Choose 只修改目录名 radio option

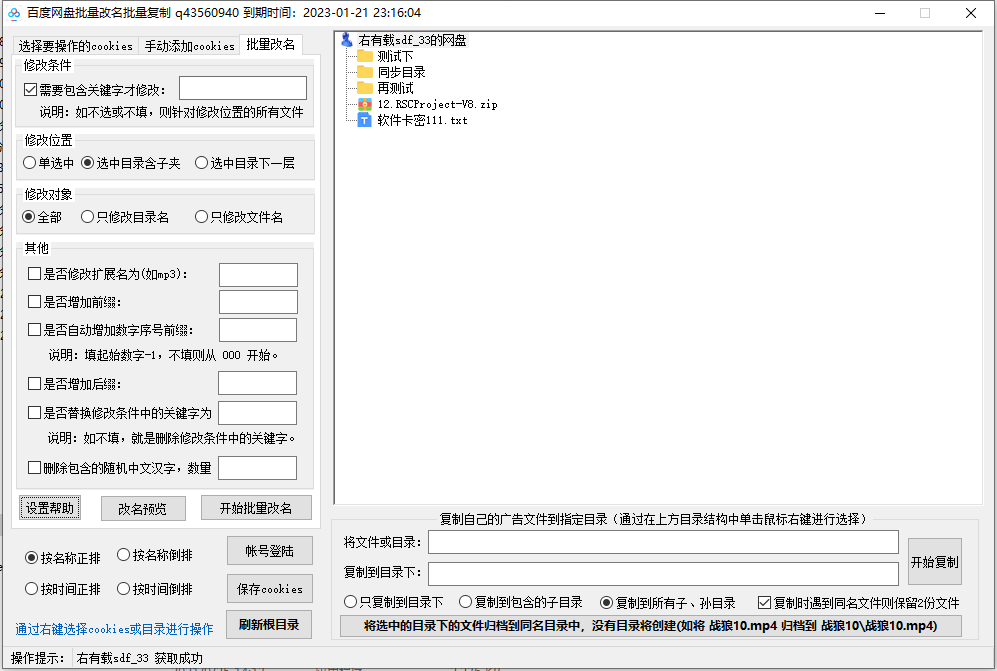pos(125,217)
